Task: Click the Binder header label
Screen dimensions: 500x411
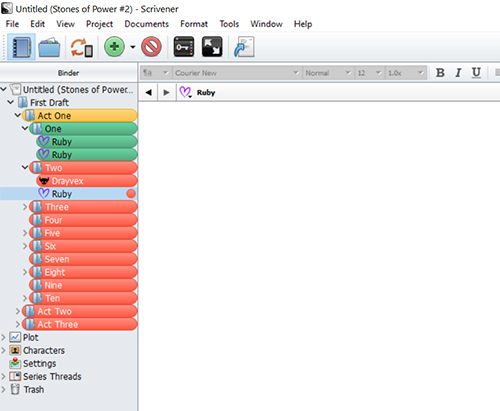Action: pyautogui.click(x=68, y=73)
